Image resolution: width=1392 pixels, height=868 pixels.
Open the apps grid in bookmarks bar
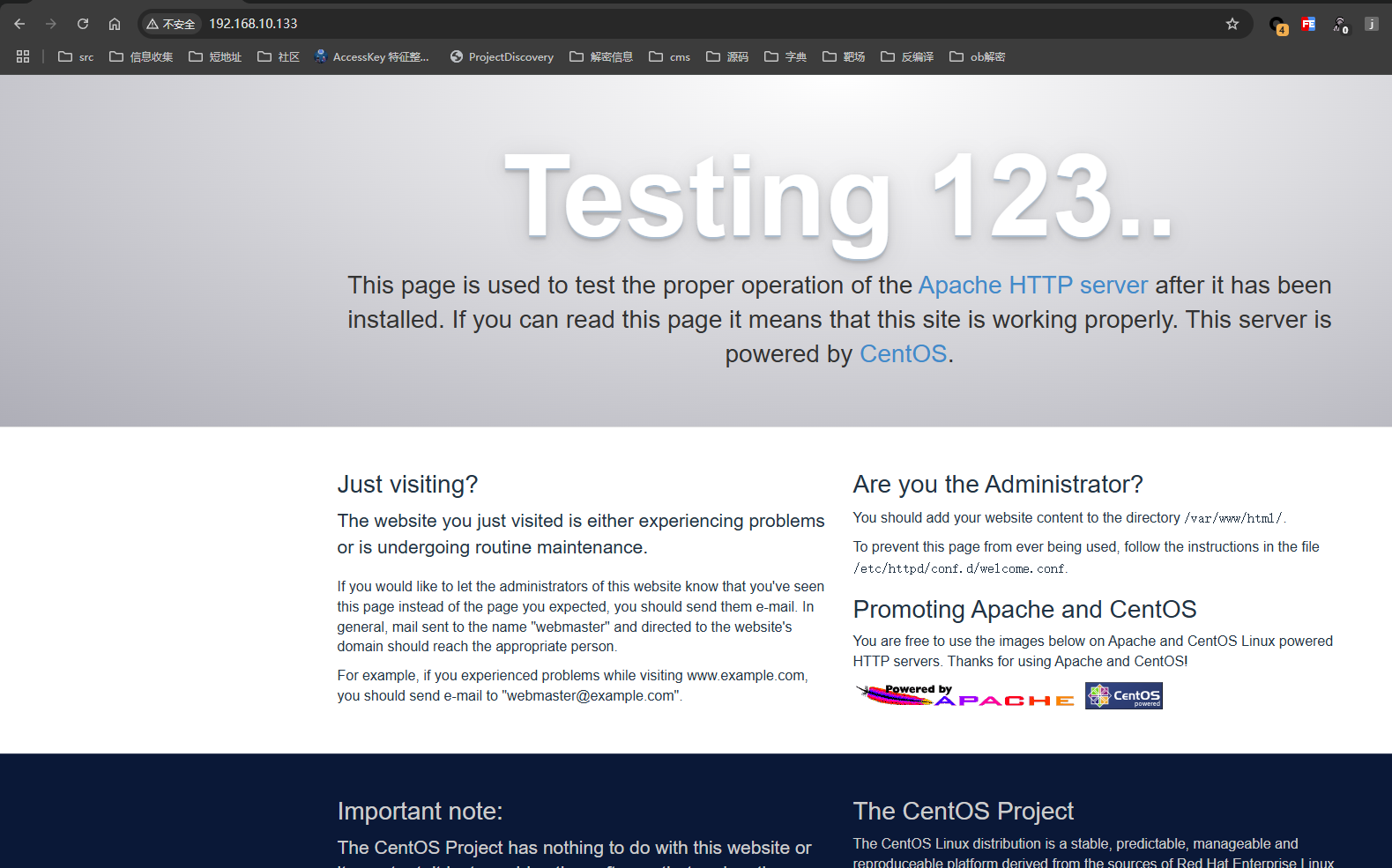pos(23,56)
